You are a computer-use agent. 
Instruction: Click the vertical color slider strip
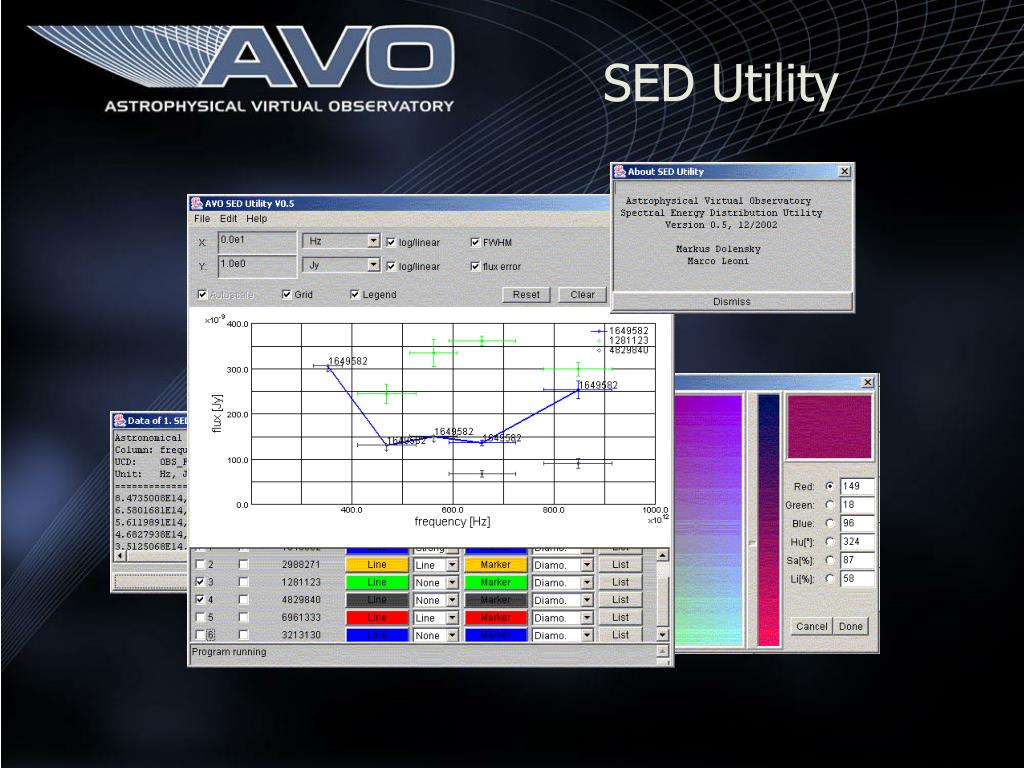(x=769, y=519)
